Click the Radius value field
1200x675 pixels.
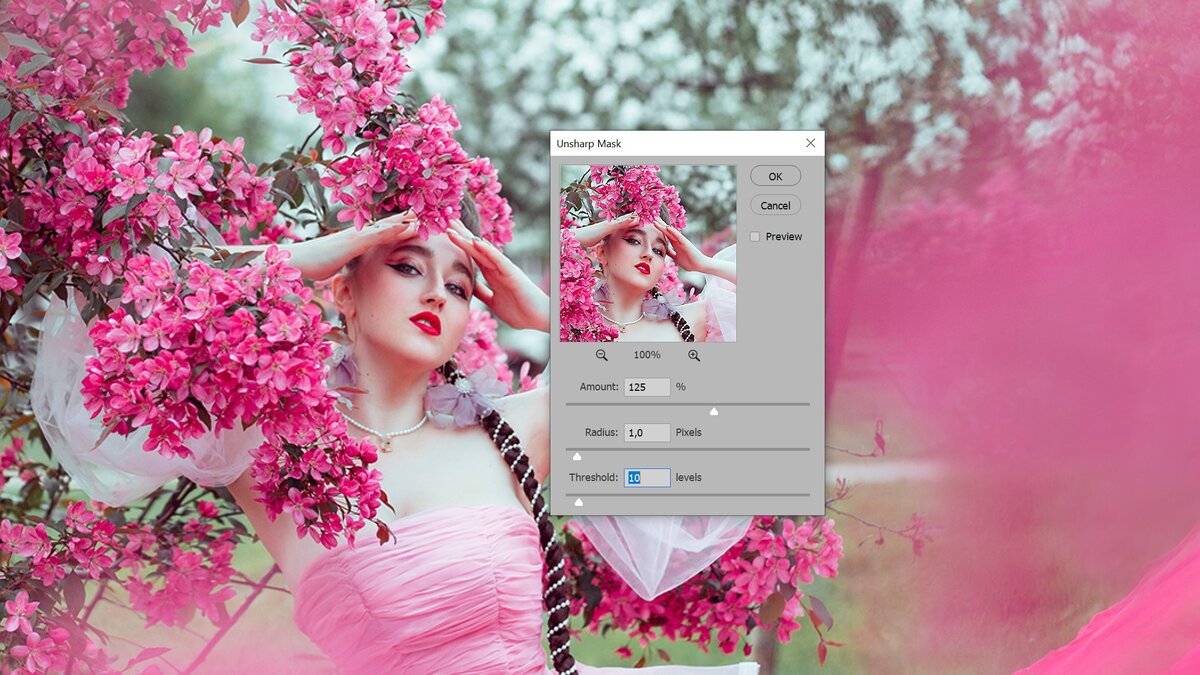[x=647, y=433]
